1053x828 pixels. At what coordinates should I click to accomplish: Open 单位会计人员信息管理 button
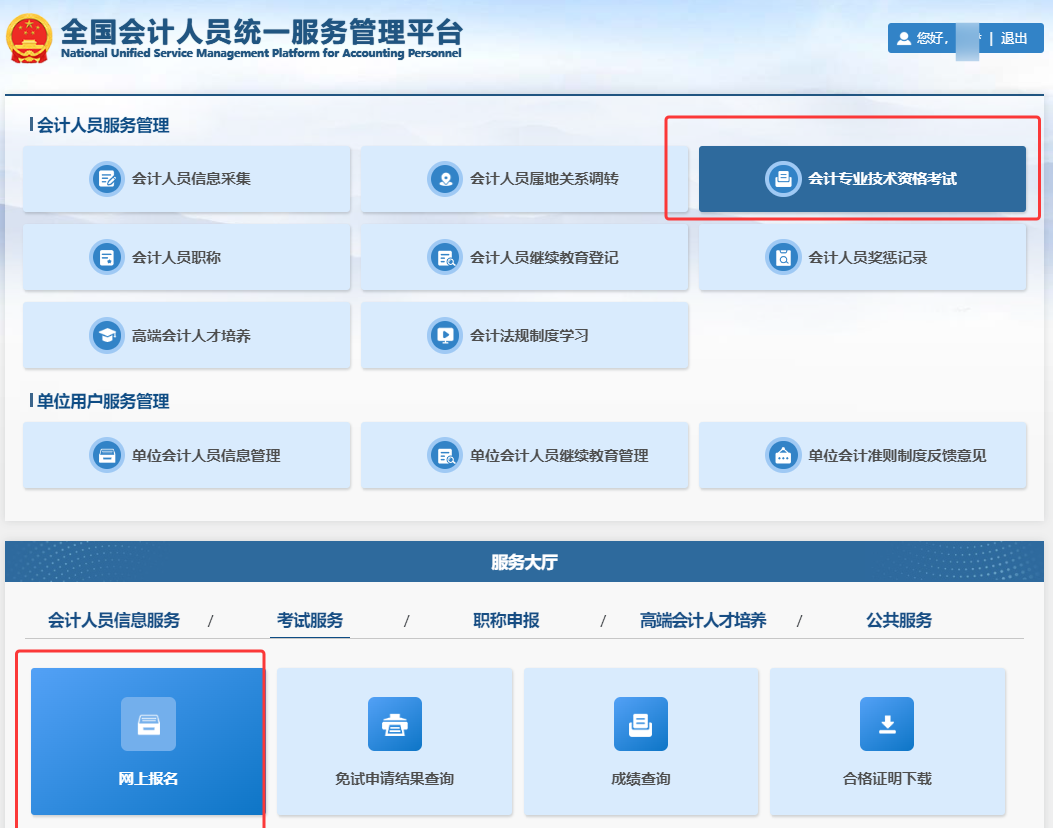tap(187, 455)
